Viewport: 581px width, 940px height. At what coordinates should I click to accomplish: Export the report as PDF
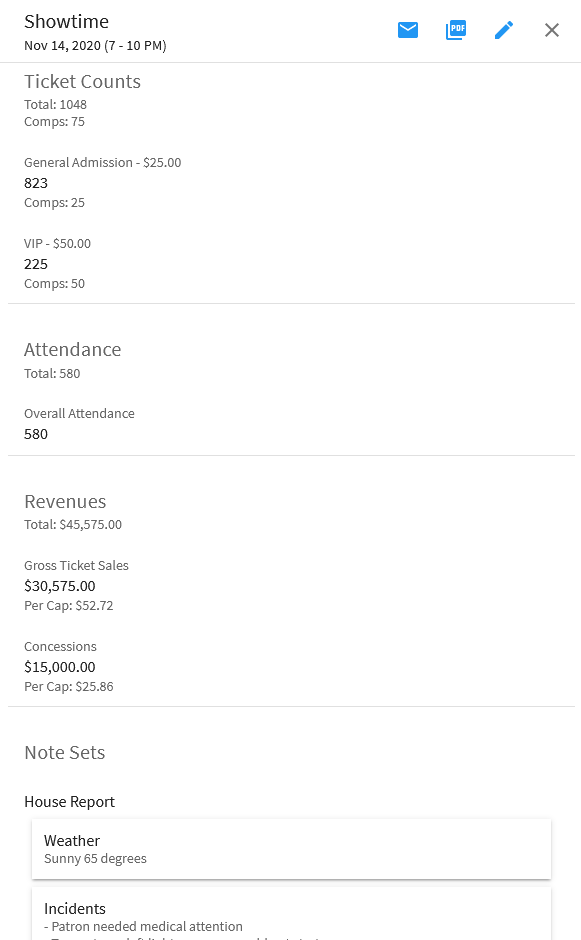(456, 30)
